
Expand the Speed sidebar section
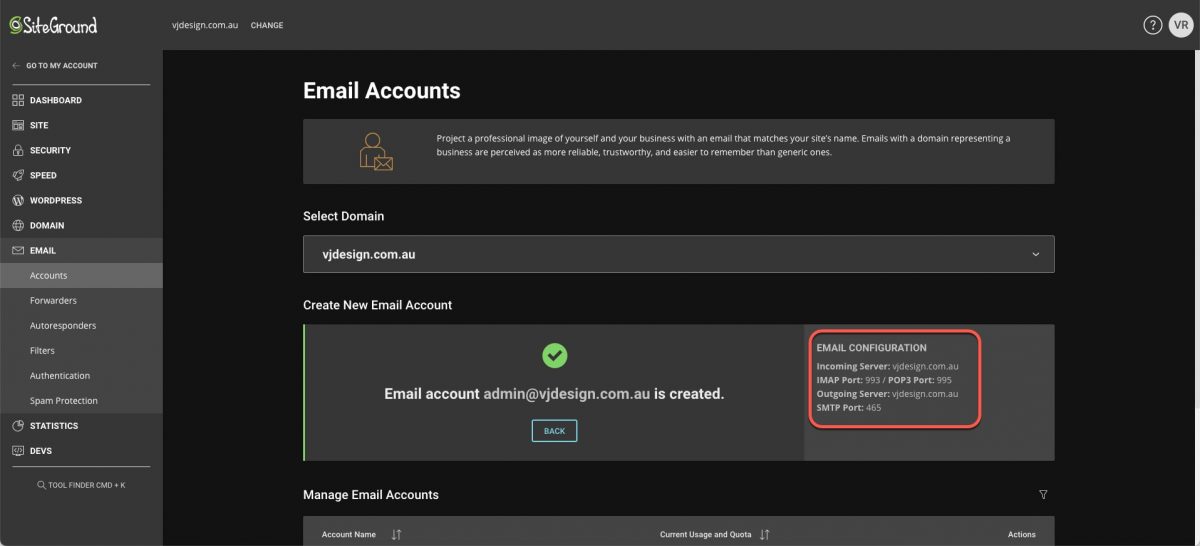click(x=43, y=175)
